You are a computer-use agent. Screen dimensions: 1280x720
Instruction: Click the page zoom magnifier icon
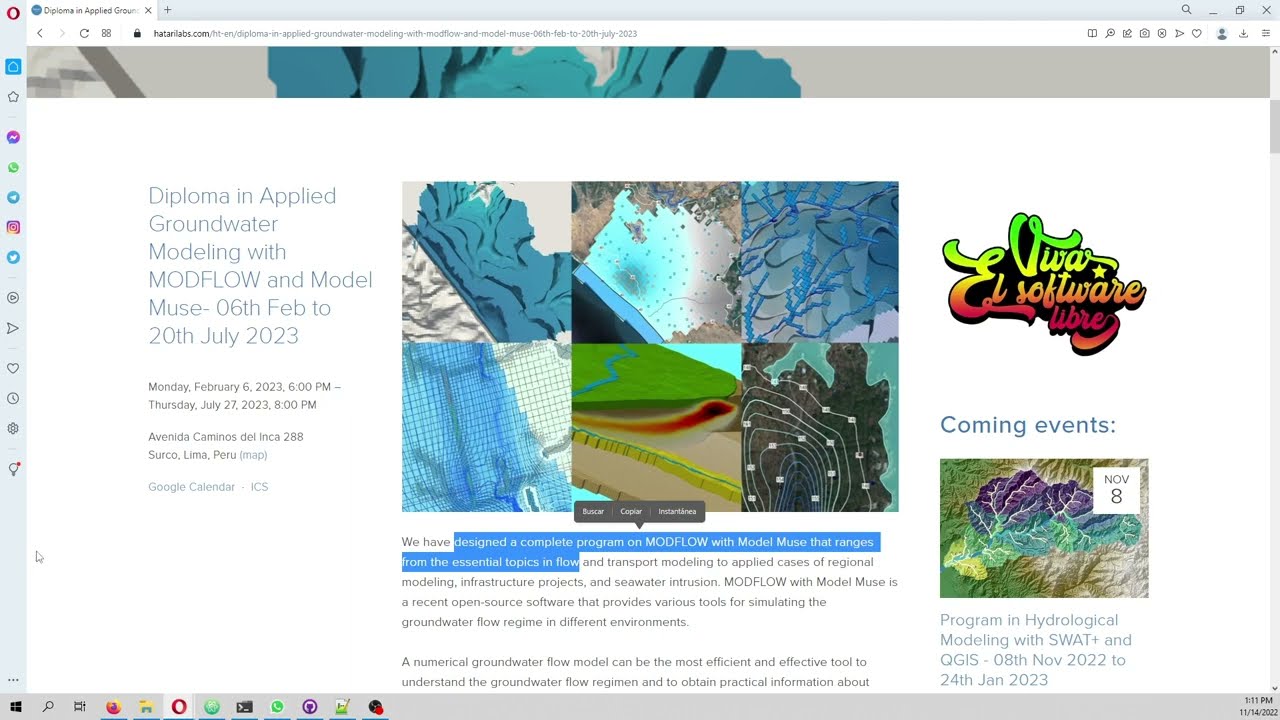(x=1110, y=33)
